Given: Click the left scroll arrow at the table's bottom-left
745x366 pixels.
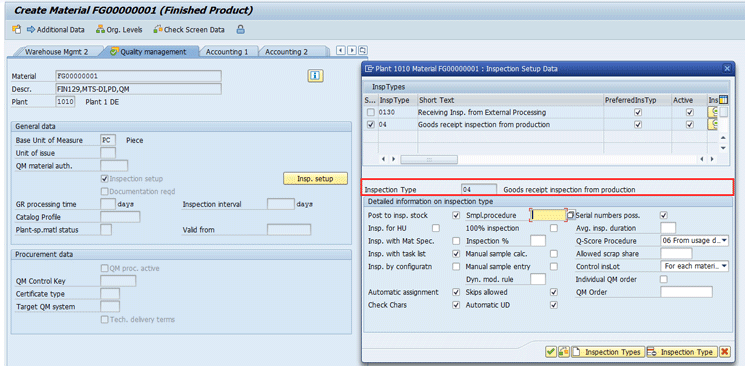Looking at the screenshot, I should click(384, 159).
